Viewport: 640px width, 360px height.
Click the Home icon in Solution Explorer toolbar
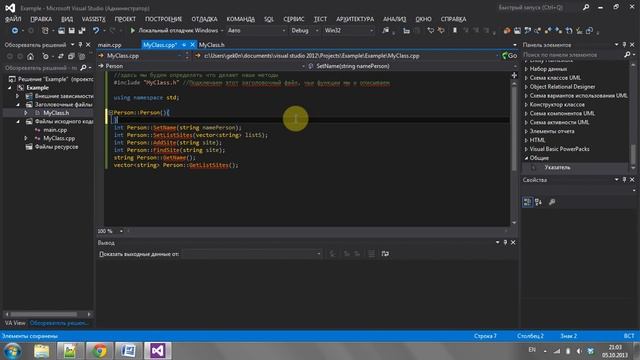tap(30, 56)
